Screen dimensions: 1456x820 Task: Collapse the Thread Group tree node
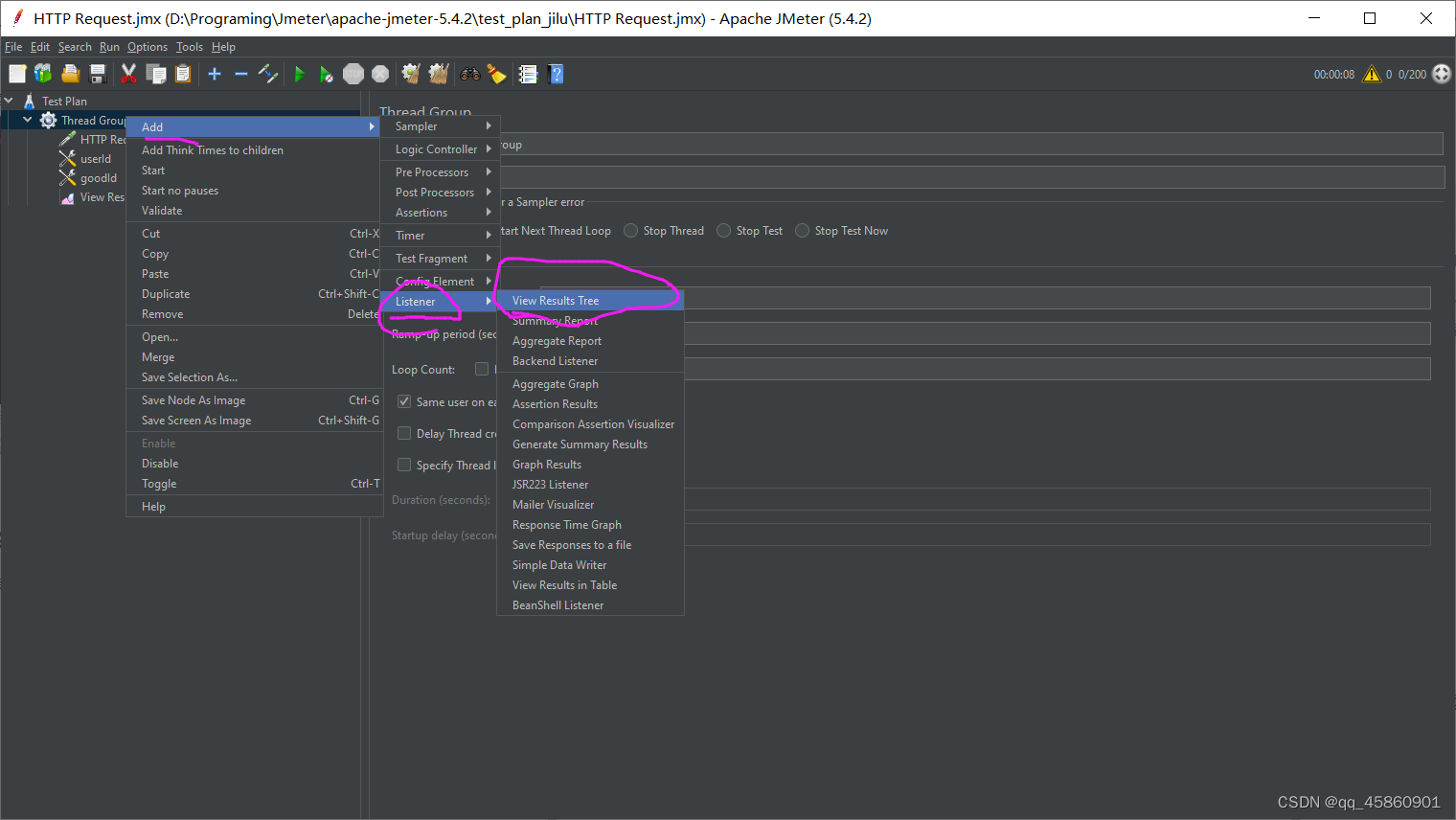click(x=28, y=120)
